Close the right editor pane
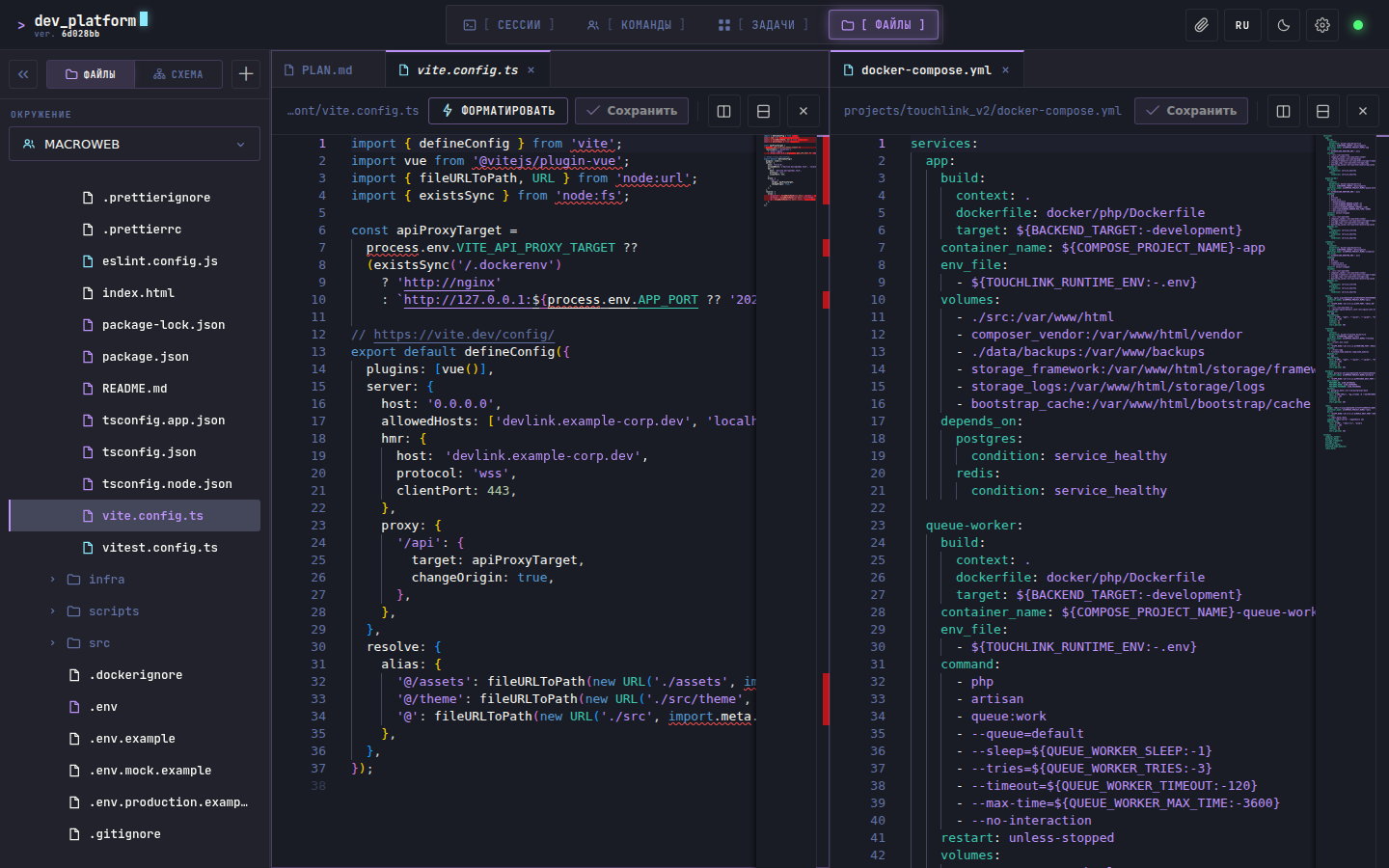This screenshot has width=1389, height=868. tap(1363, 111)
